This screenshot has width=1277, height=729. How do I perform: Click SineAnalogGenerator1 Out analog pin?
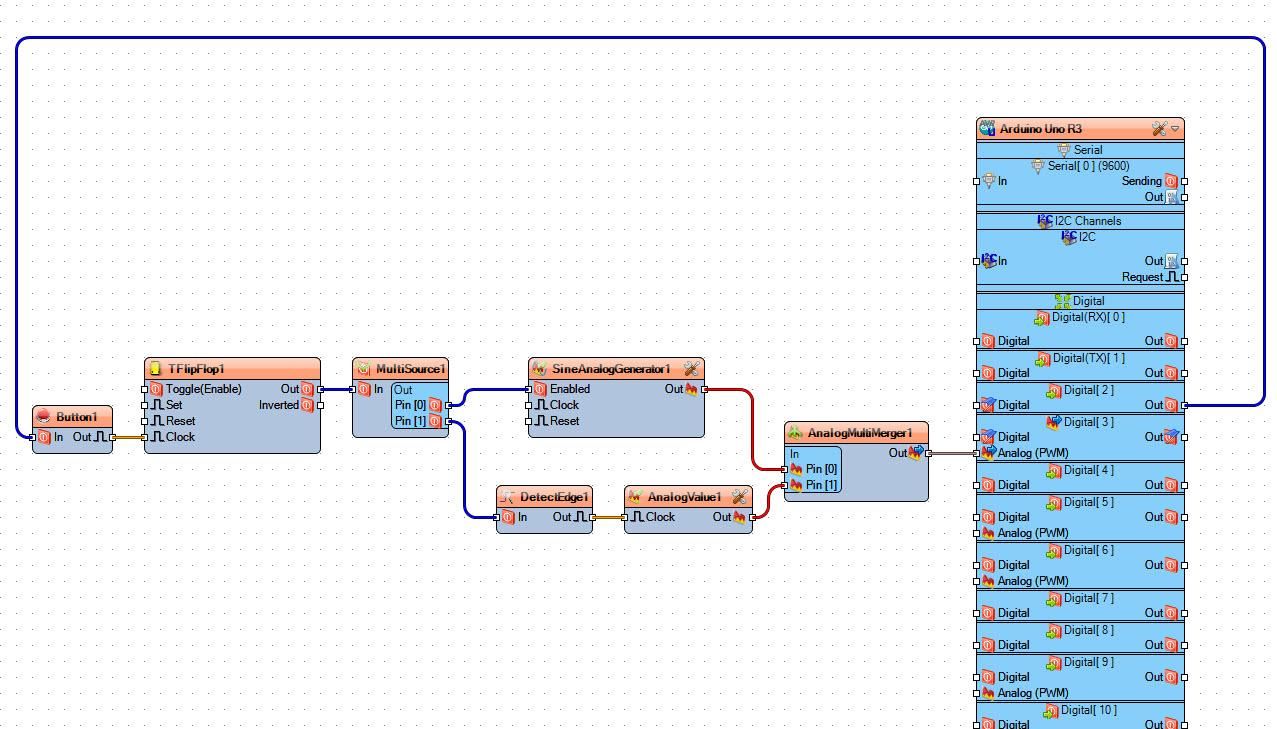(x=704, y=389)
